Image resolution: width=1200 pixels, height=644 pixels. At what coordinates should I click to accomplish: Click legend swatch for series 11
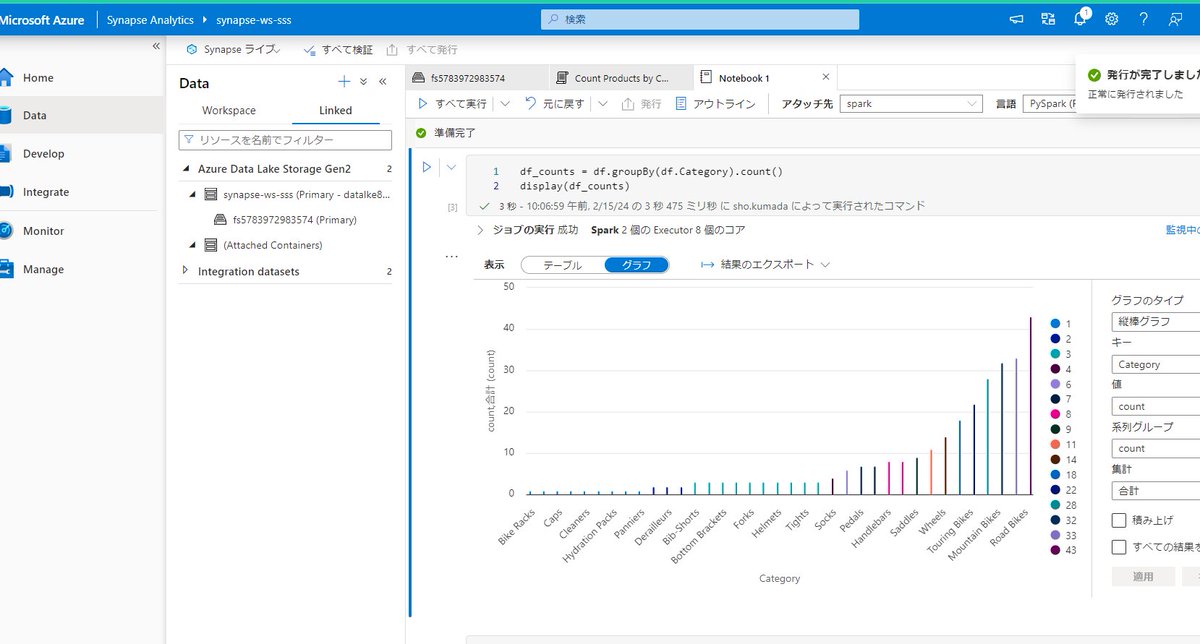[1055, 444]
